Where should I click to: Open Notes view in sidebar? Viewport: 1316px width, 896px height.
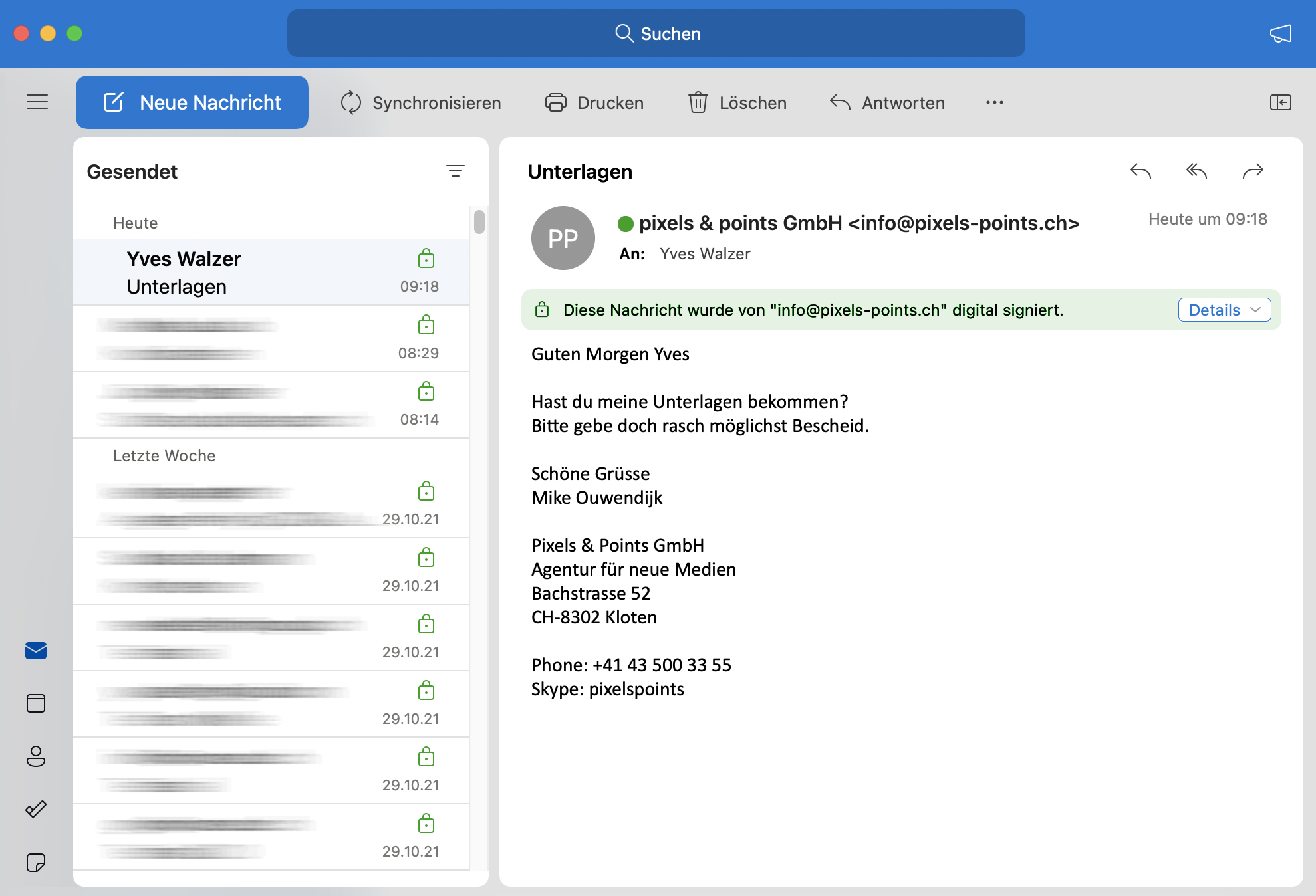(x=36, y=863)
